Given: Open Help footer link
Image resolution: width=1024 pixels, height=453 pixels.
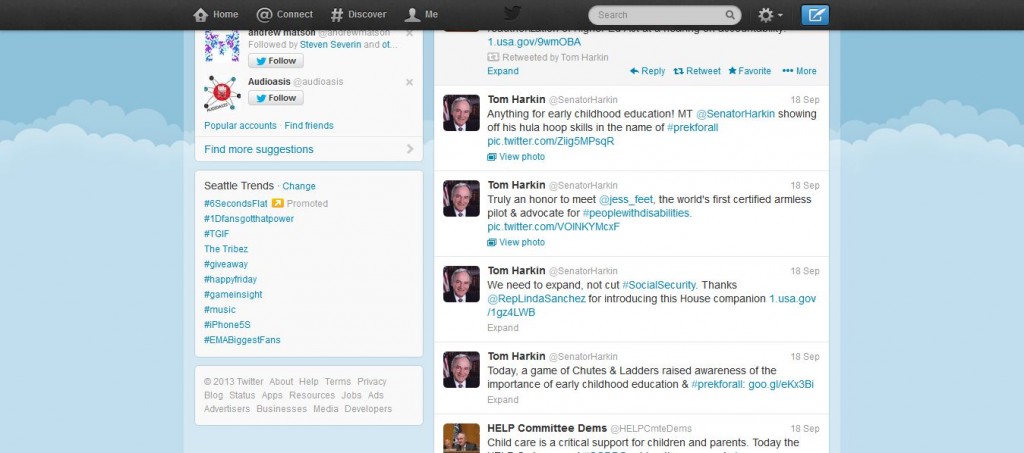Looking at the screenshot, I should pyautogui.click(x=309, y=381).
